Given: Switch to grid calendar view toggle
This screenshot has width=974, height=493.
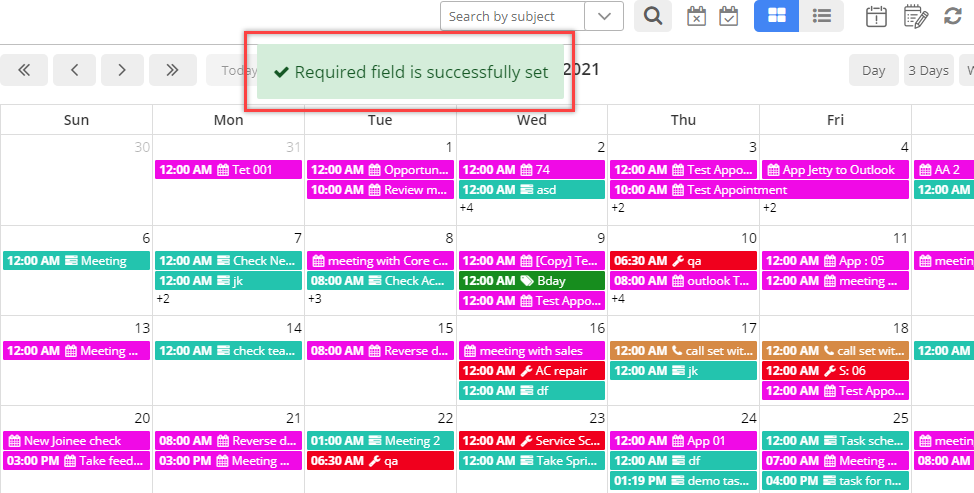Looking at the screenshot, I should (x=776, y=16).
